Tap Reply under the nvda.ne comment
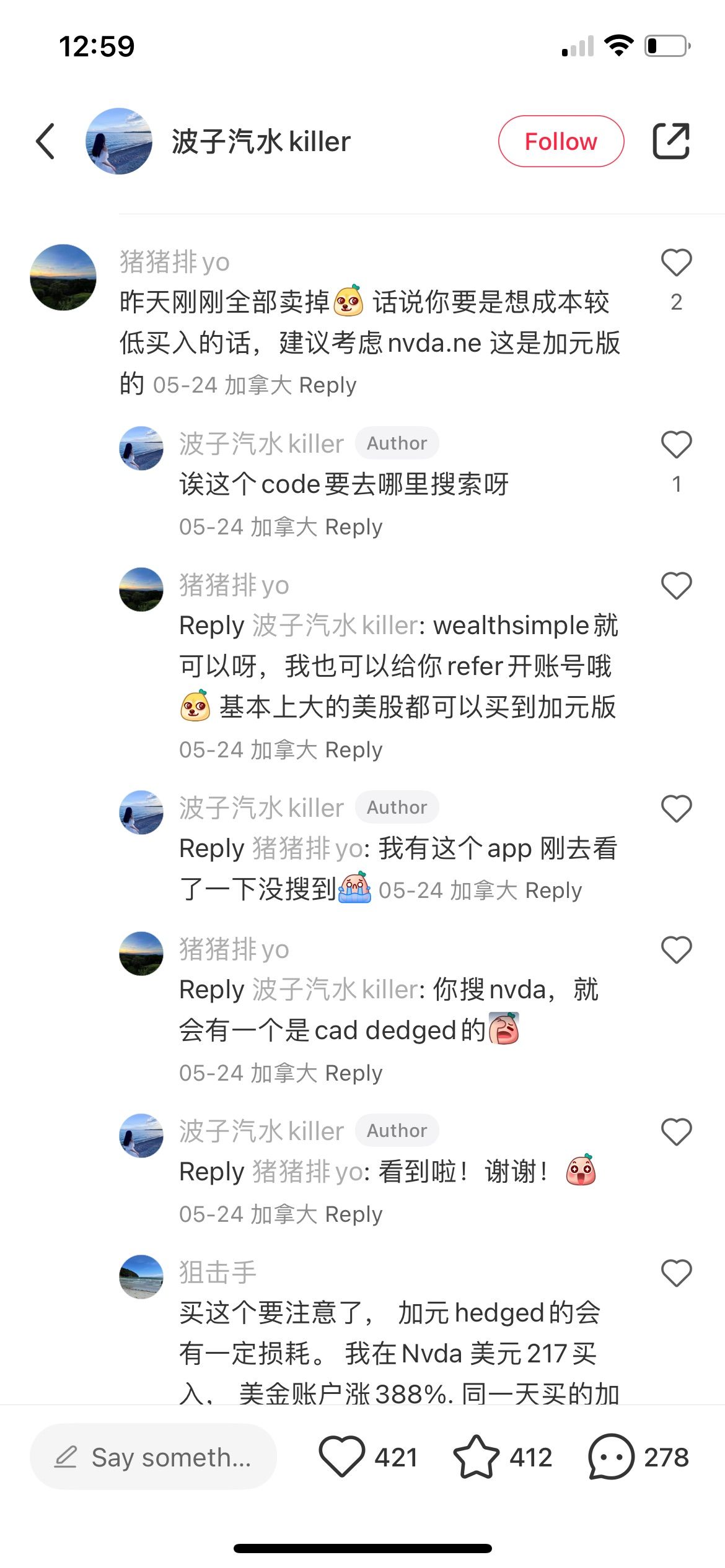Screen dimensions: 725x1568 point(327,385)
